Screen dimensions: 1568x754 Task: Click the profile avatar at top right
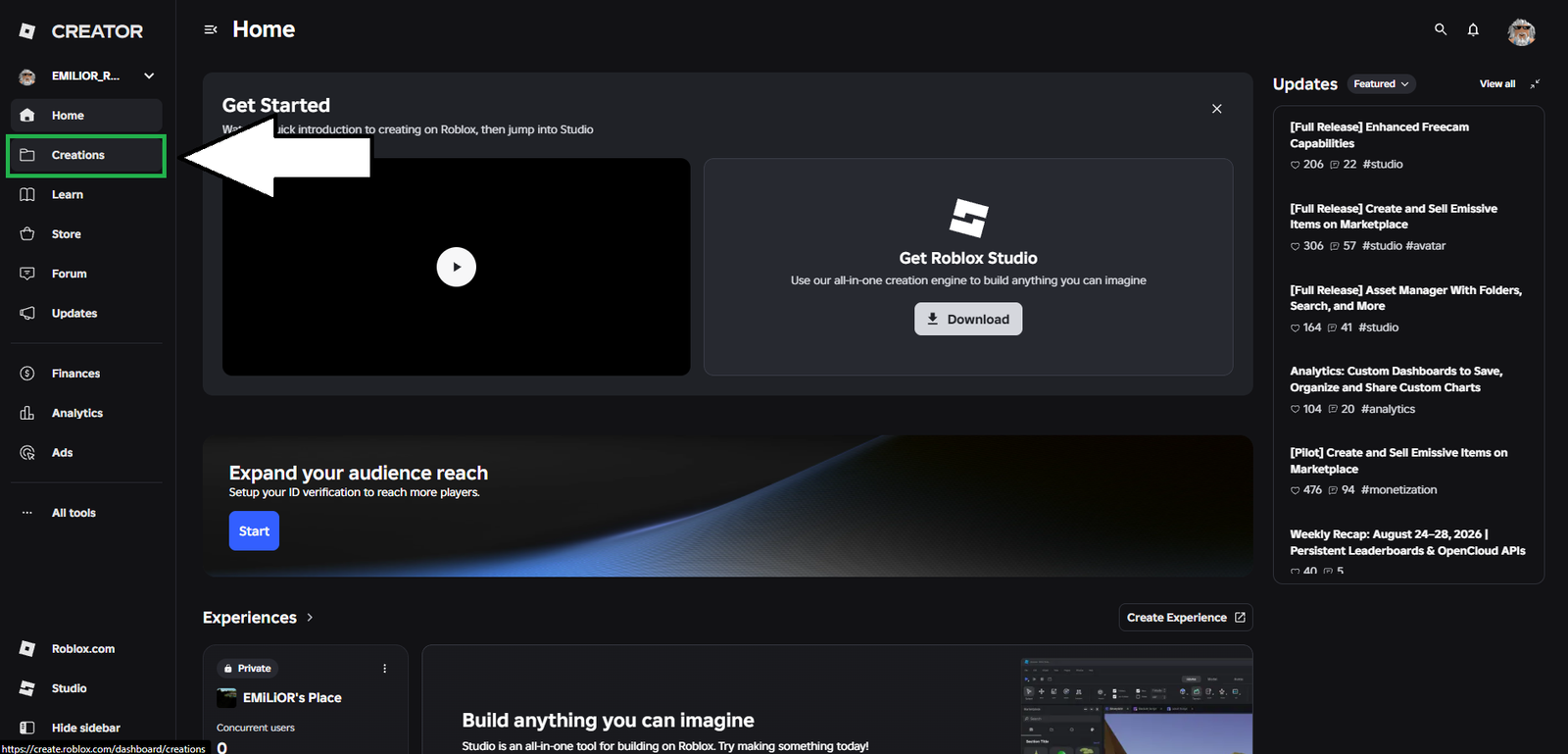point(1521,31)
